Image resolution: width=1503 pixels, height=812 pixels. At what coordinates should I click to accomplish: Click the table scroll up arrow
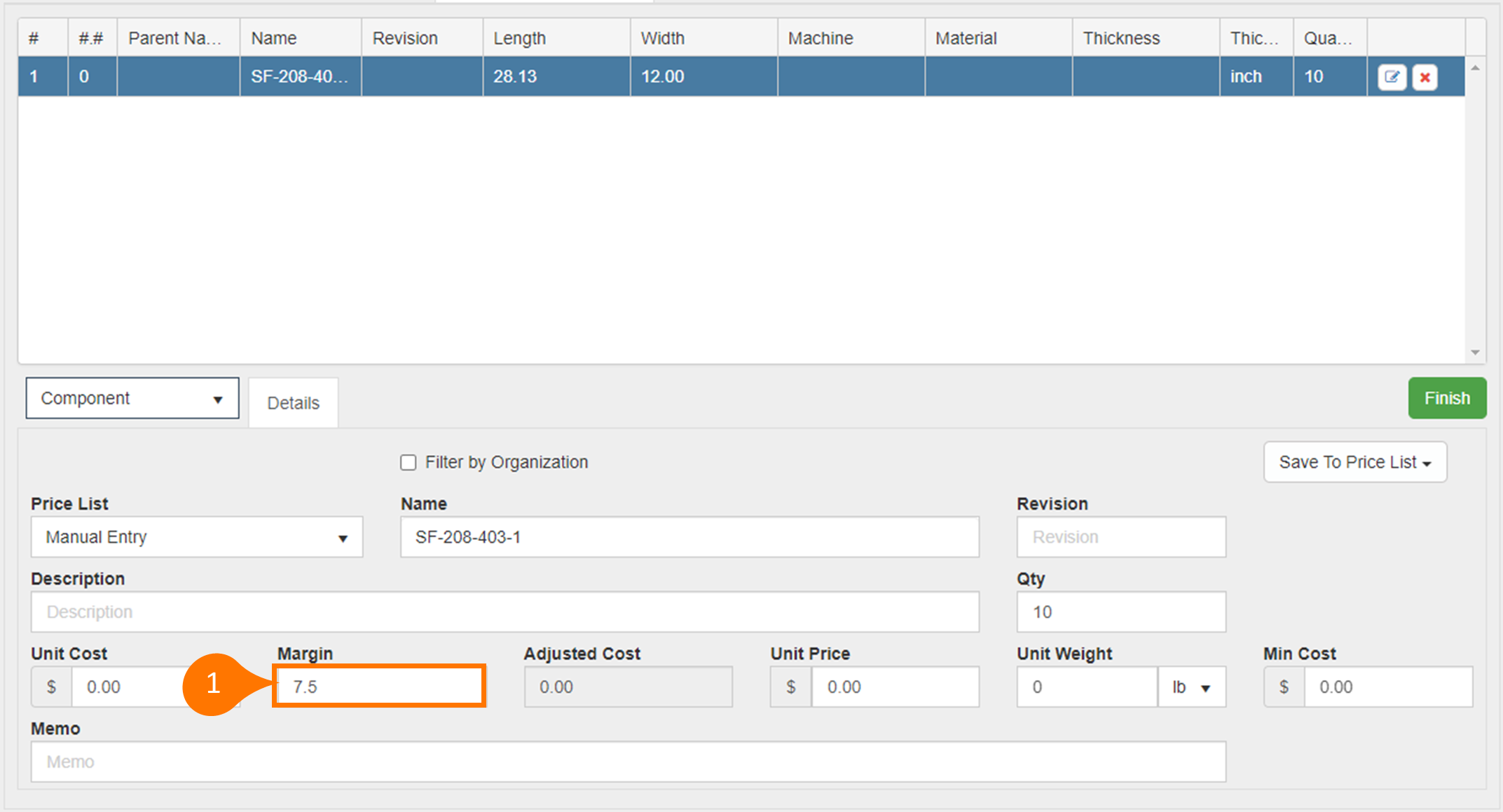click(1475, 68)
